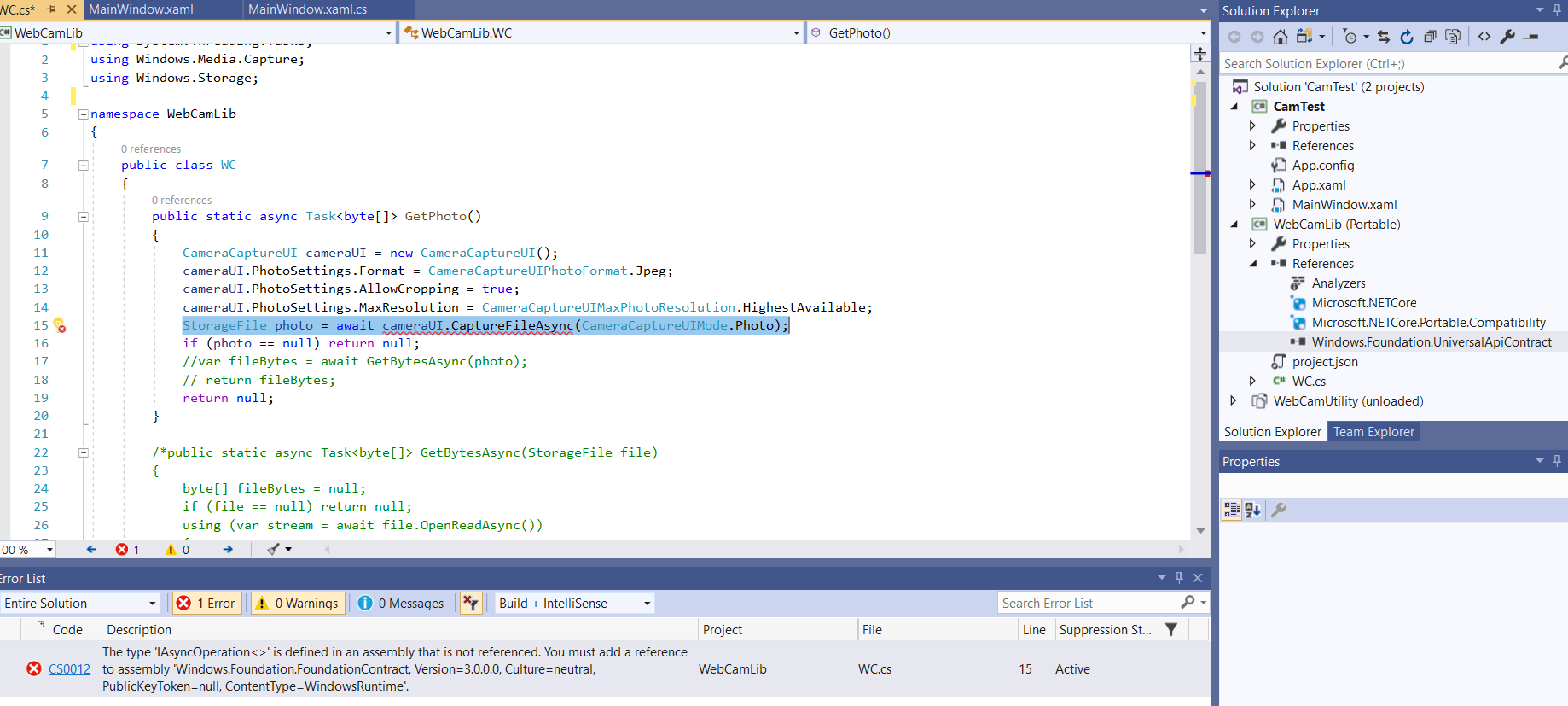This screenshot has width=1568, height=706.
Task: Pin the Solution Explorer panel
Action: click(x=1557, y=10)
